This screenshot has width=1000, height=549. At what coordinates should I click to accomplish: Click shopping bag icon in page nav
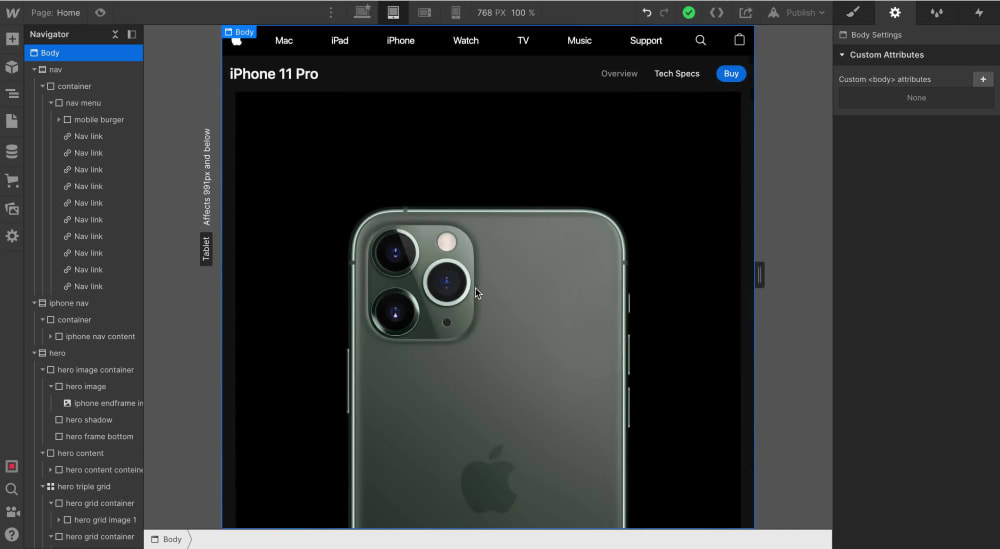(x=739, y=40)
